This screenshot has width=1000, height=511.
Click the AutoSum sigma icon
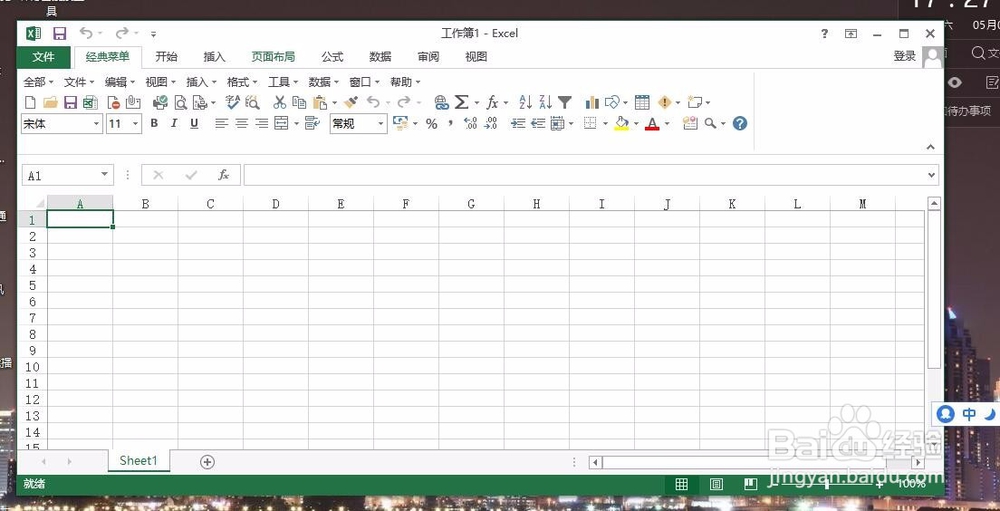coord(461,102)
